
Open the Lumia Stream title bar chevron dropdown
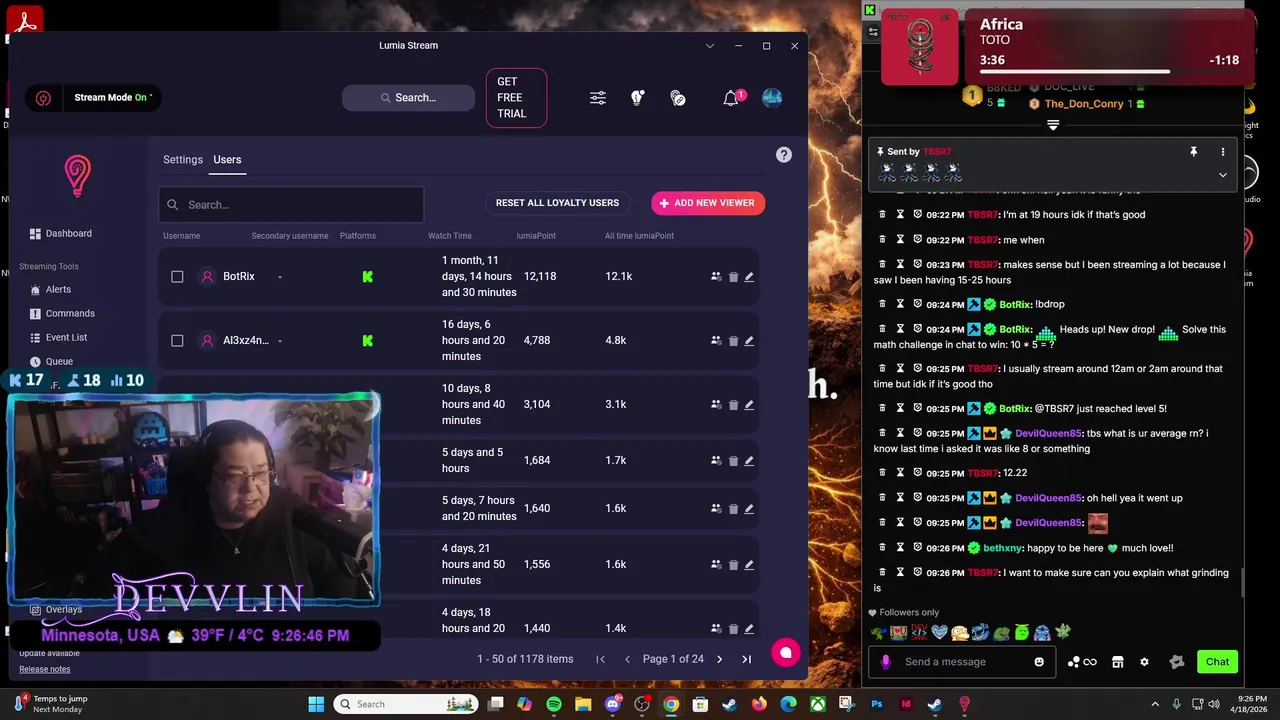point(710,46)
